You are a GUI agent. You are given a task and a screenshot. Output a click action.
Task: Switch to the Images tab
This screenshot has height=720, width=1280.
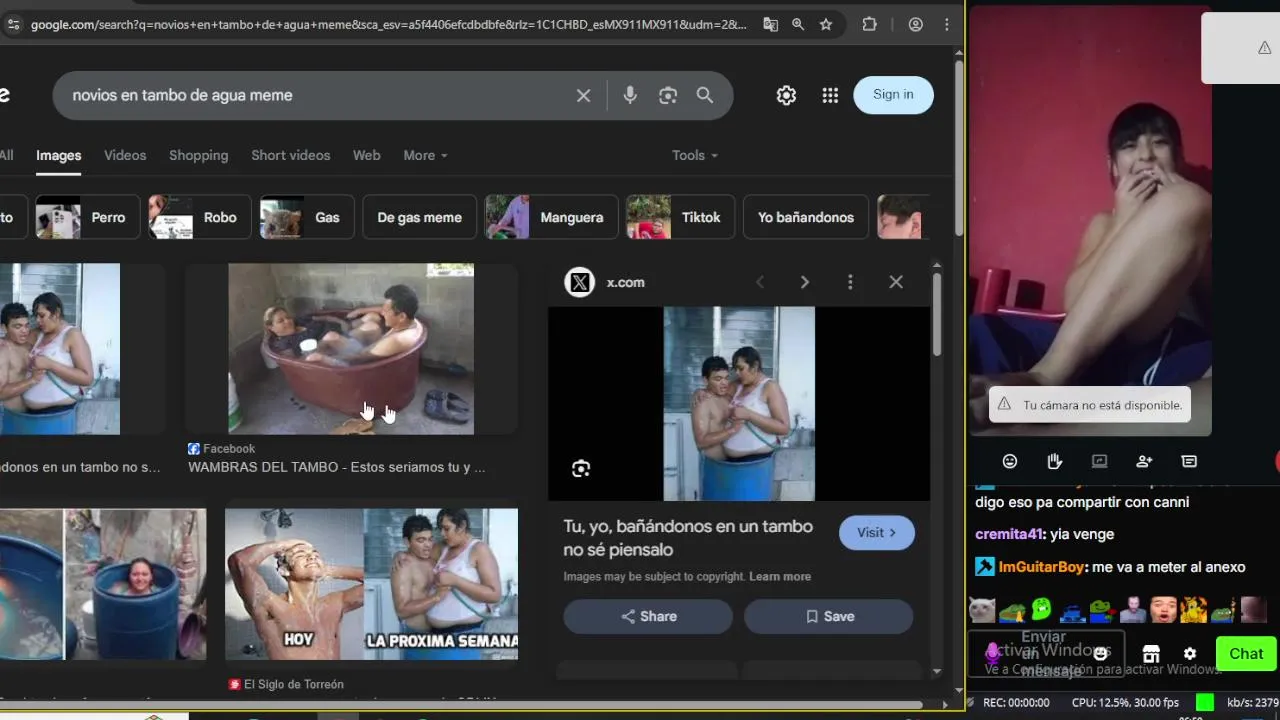tap(59, 155)
